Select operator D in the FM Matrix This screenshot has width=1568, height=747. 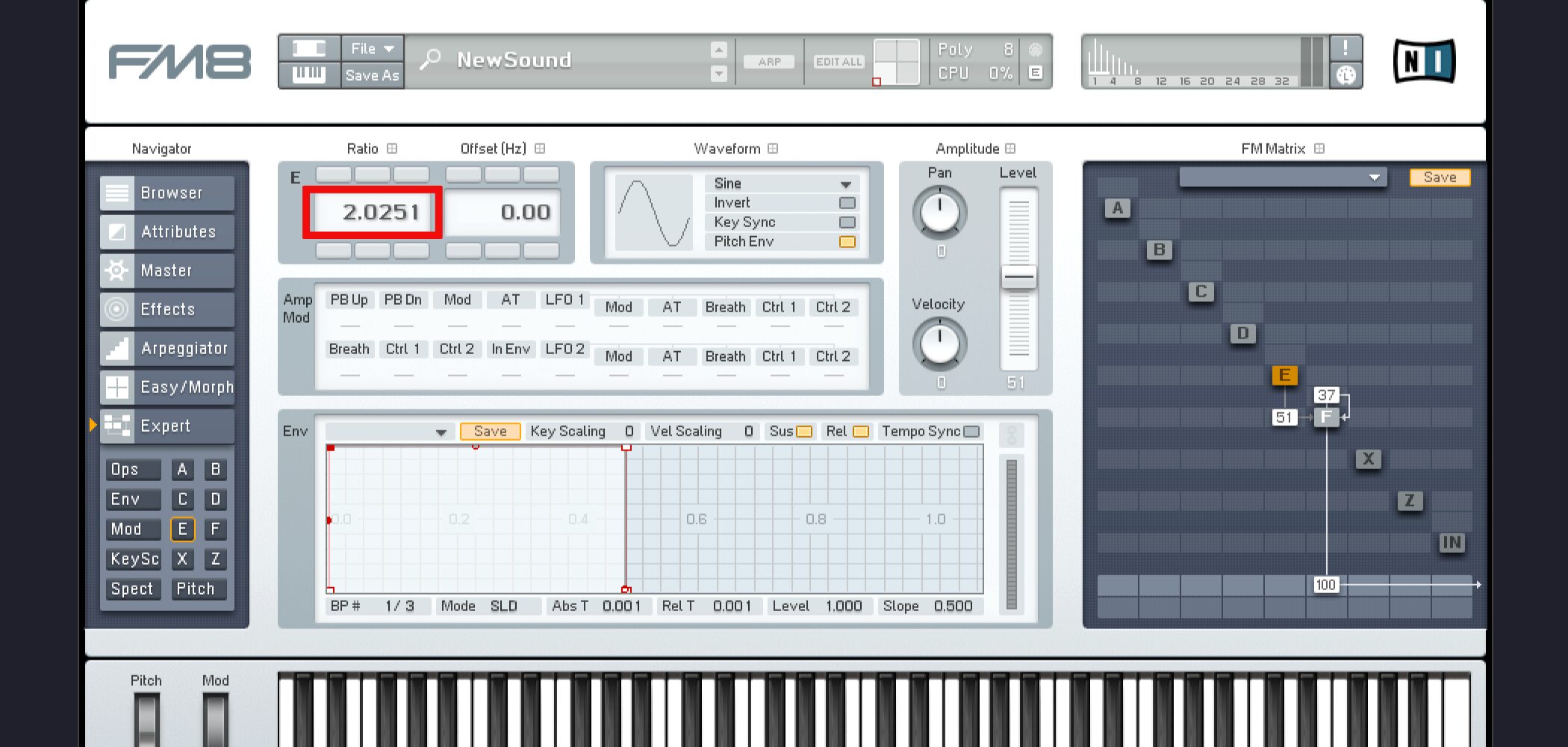pyautogui.click(x=1242, y=333)
